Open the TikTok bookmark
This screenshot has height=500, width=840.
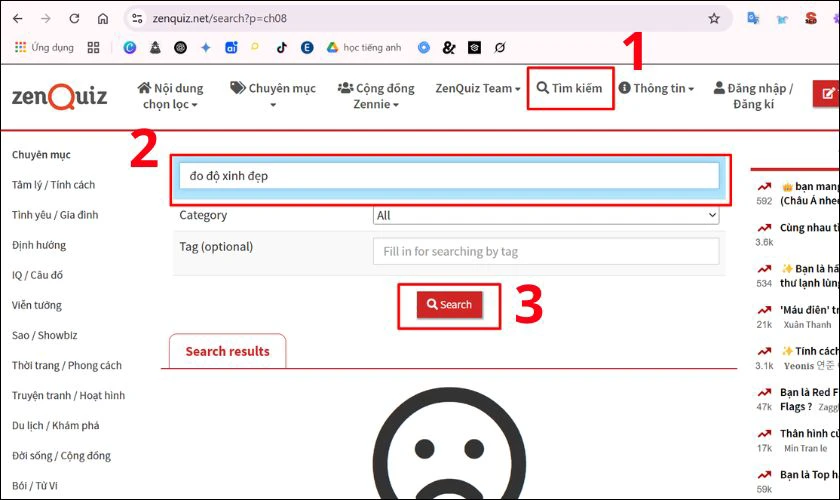tap(282, 48)
